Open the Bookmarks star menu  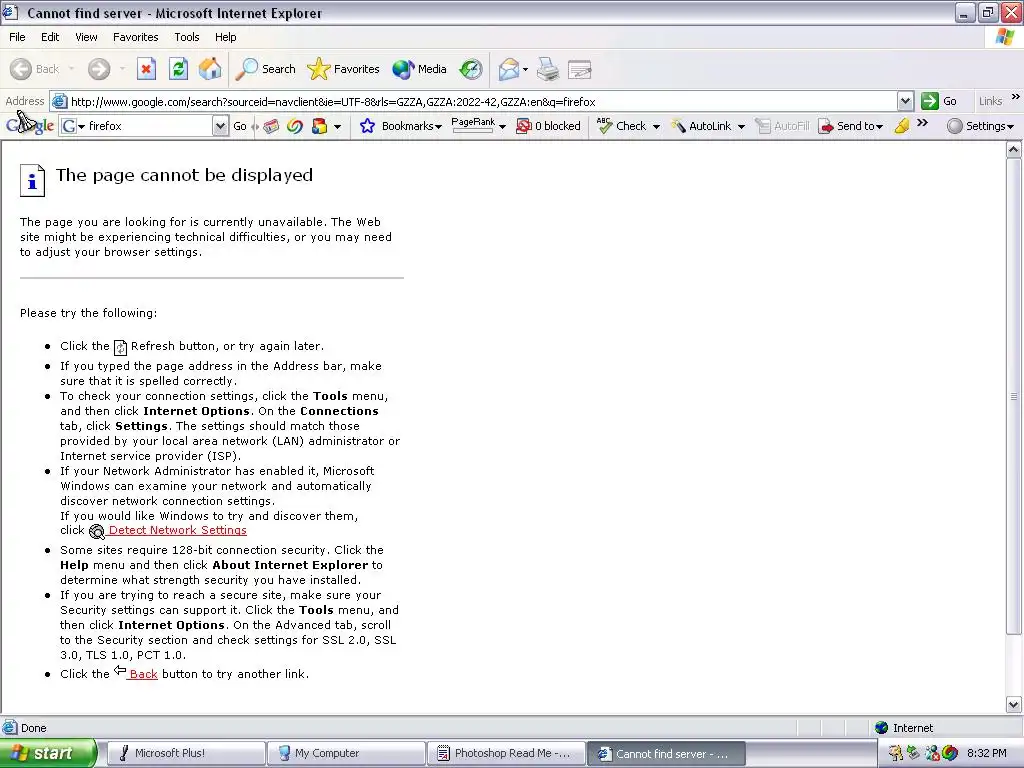[x=400, y=126]
